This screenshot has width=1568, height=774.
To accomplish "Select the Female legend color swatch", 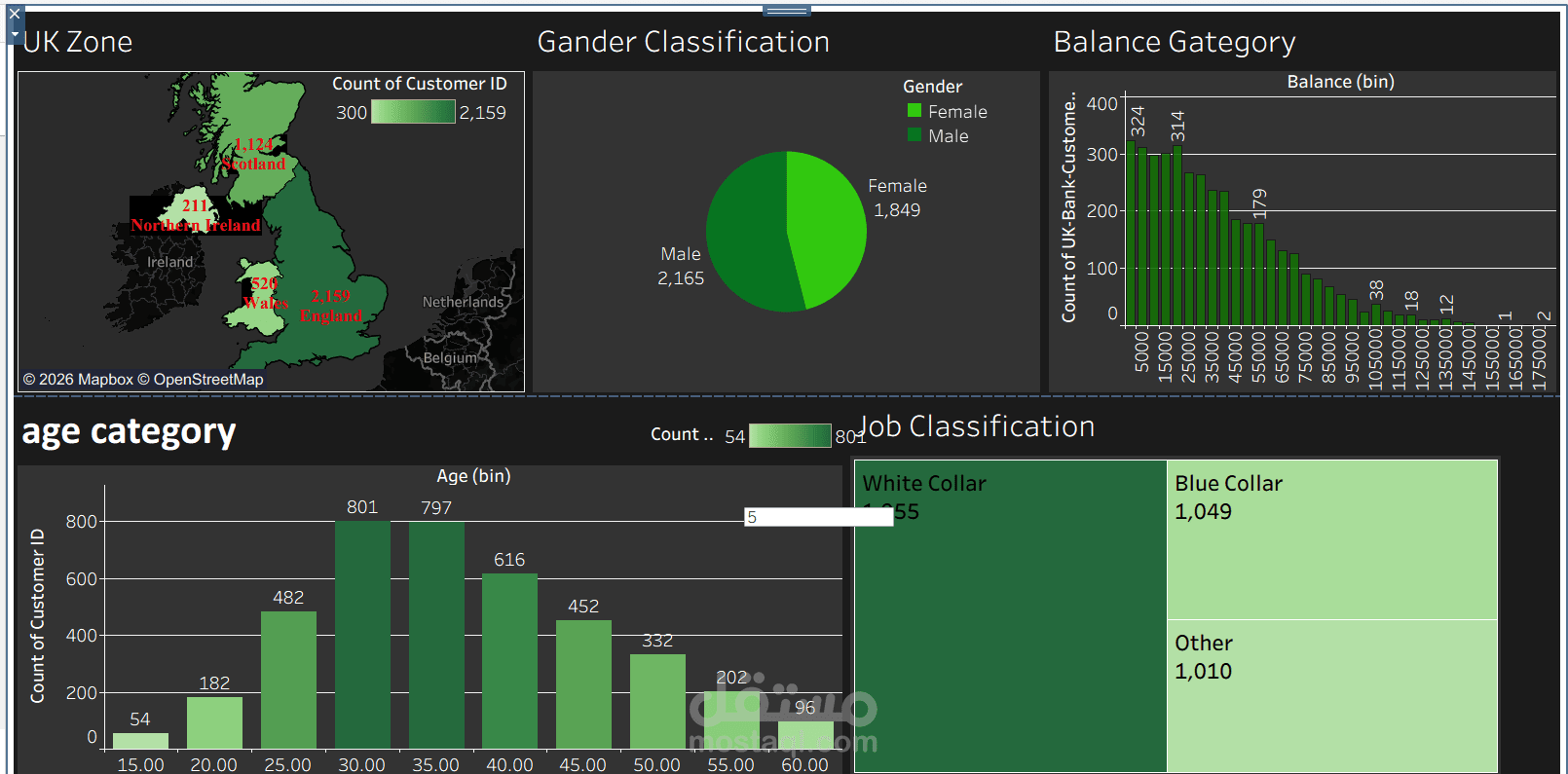I will click(x=915, y=111).
